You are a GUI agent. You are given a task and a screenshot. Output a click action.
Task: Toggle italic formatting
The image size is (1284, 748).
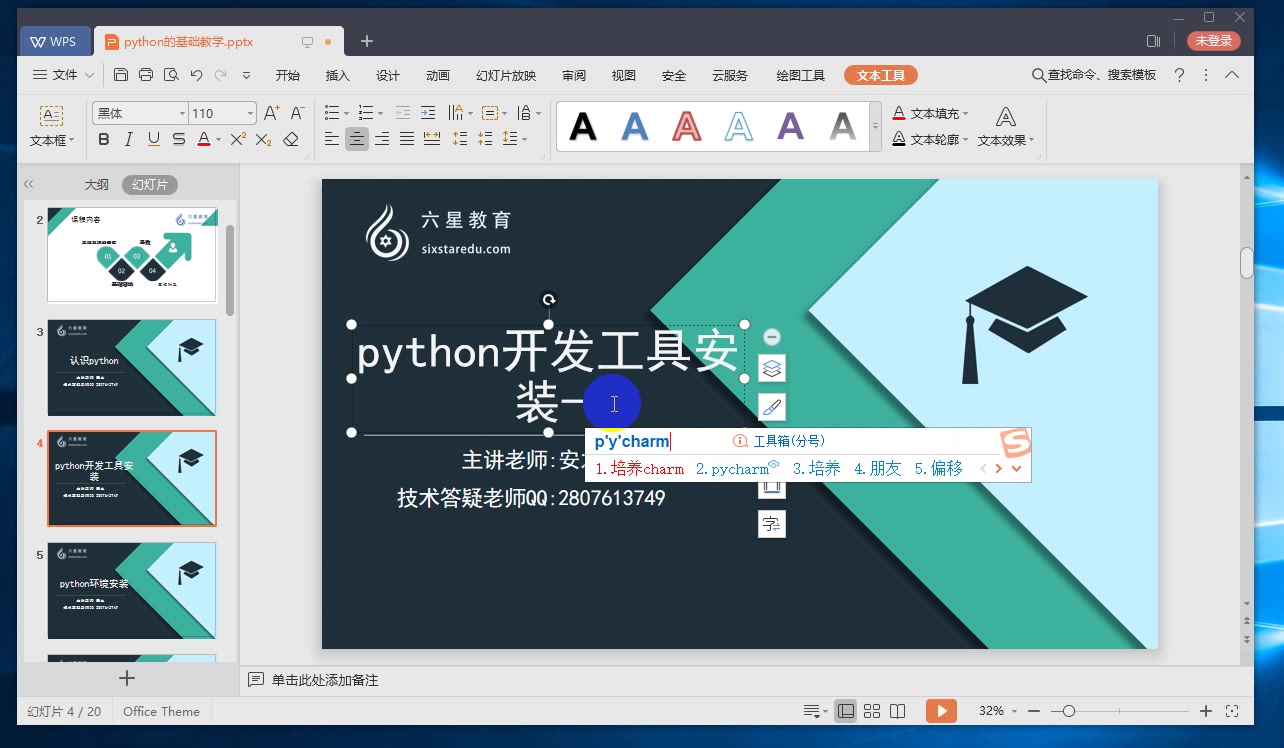point(129,139)
